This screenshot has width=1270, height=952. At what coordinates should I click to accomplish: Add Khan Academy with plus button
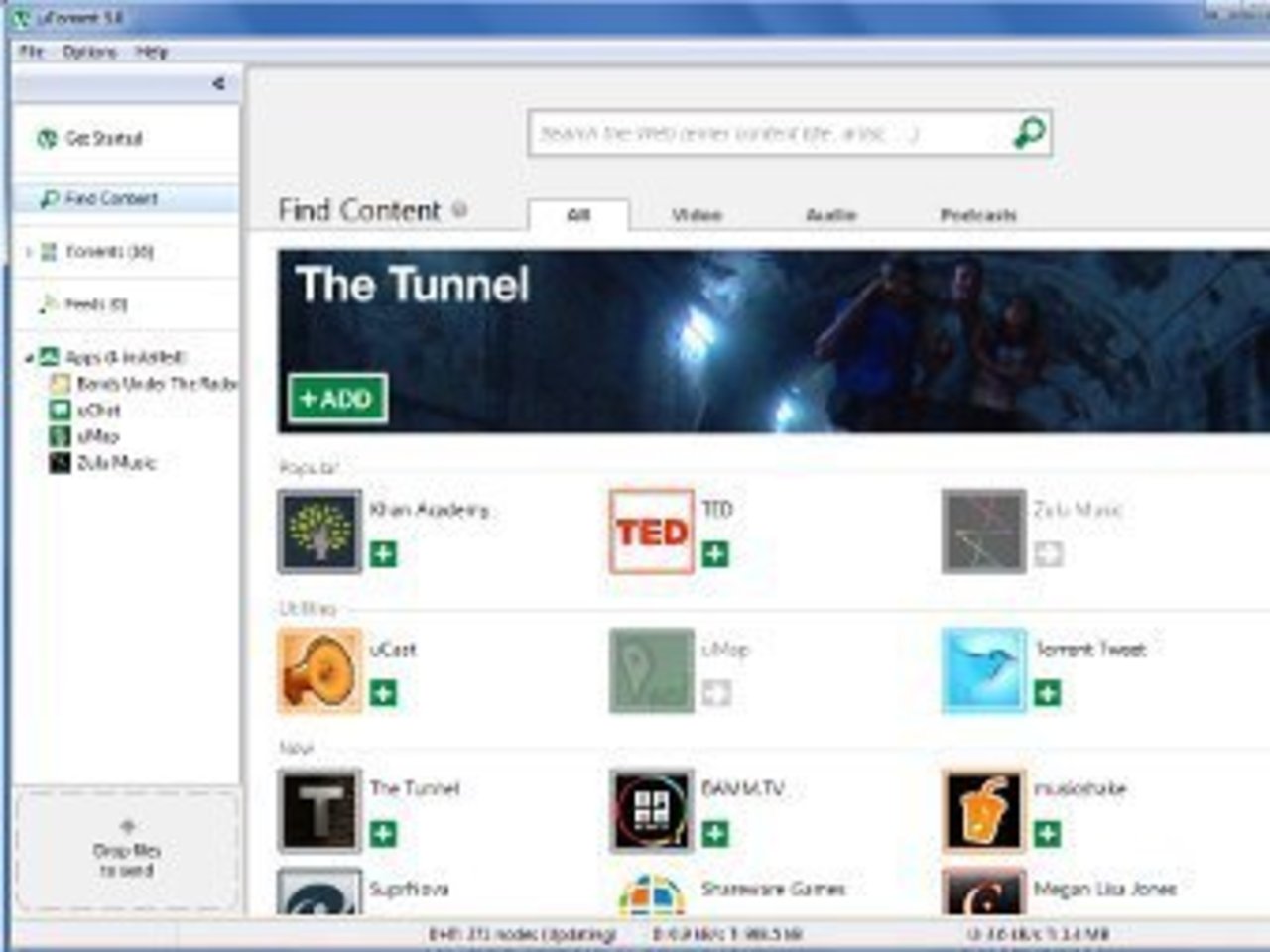(383, 553)
